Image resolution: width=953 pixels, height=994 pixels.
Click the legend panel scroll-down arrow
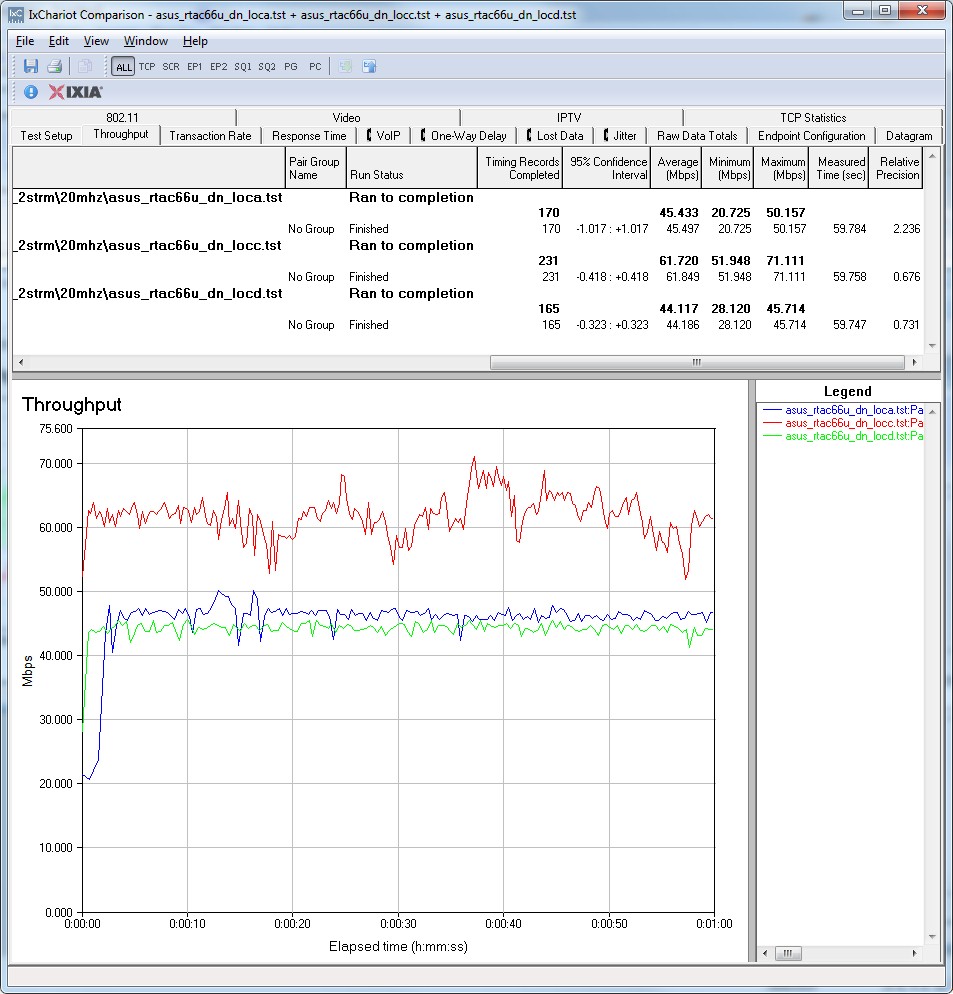932,936
